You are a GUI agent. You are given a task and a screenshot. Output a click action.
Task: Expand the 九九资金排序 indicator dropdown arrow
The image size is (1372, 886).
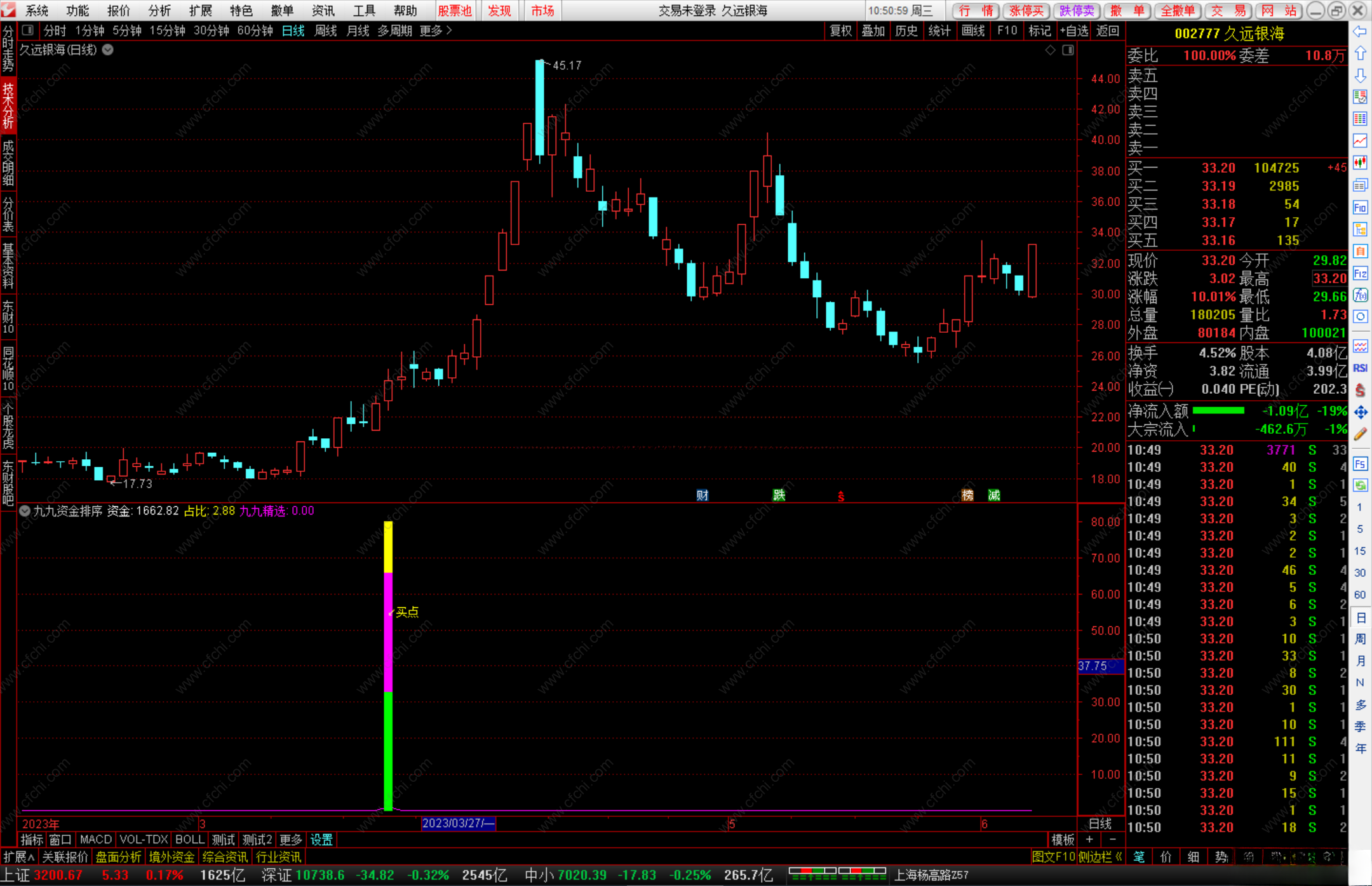(25, 511)
